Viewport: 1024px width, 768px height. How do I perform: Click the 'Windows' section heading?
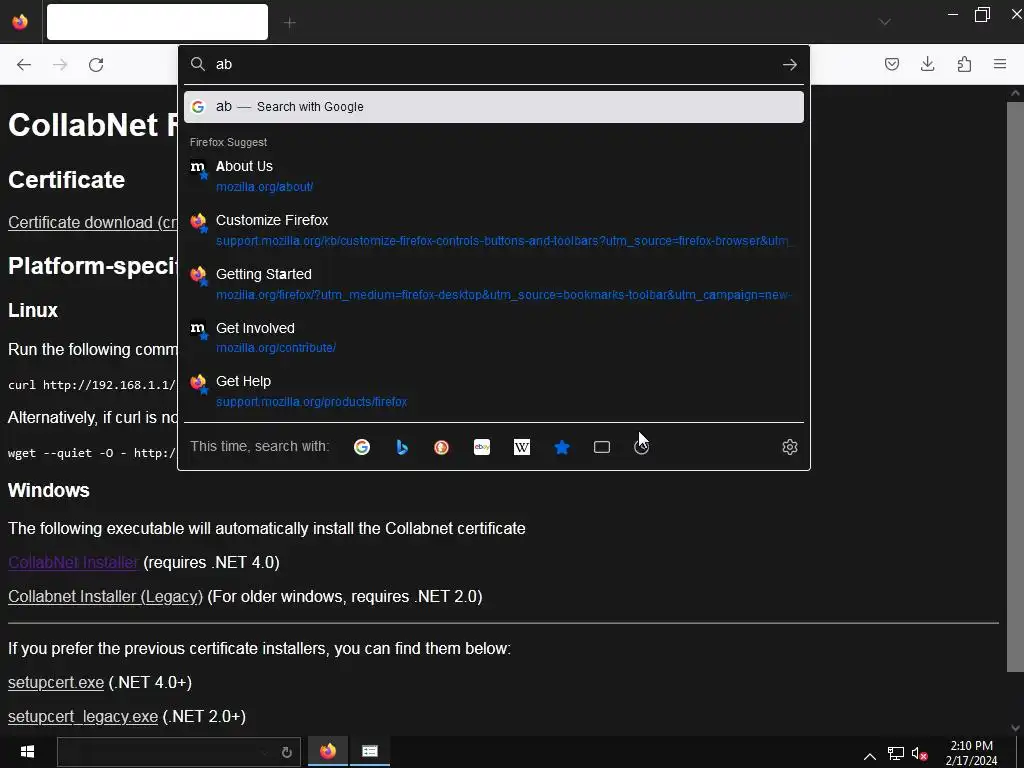pos(48,490)
